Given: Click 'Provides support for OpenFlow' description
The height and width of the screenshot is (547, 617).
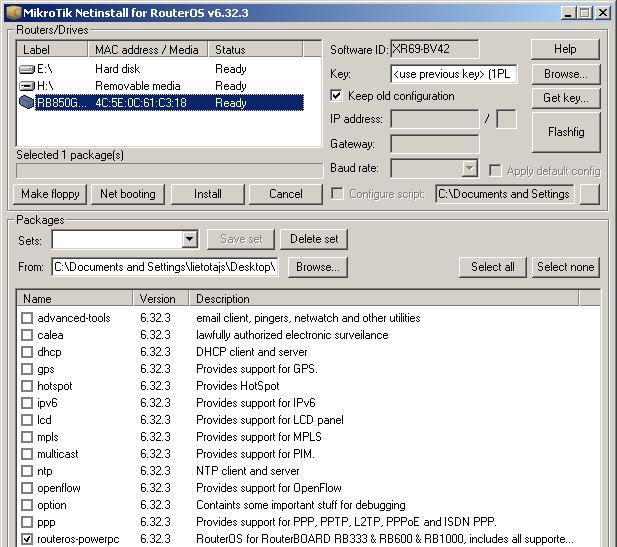Looking at the screenshot, I should 269,488.
